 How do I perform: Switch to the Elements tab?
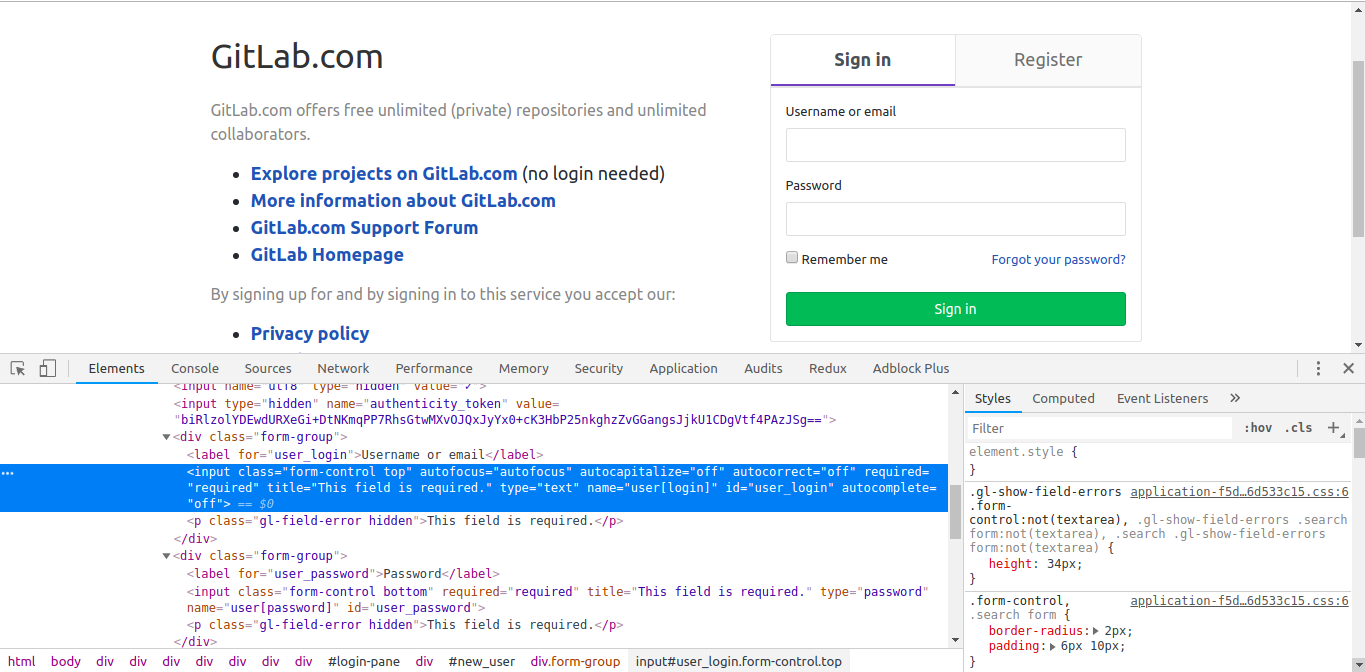(117, 369)
